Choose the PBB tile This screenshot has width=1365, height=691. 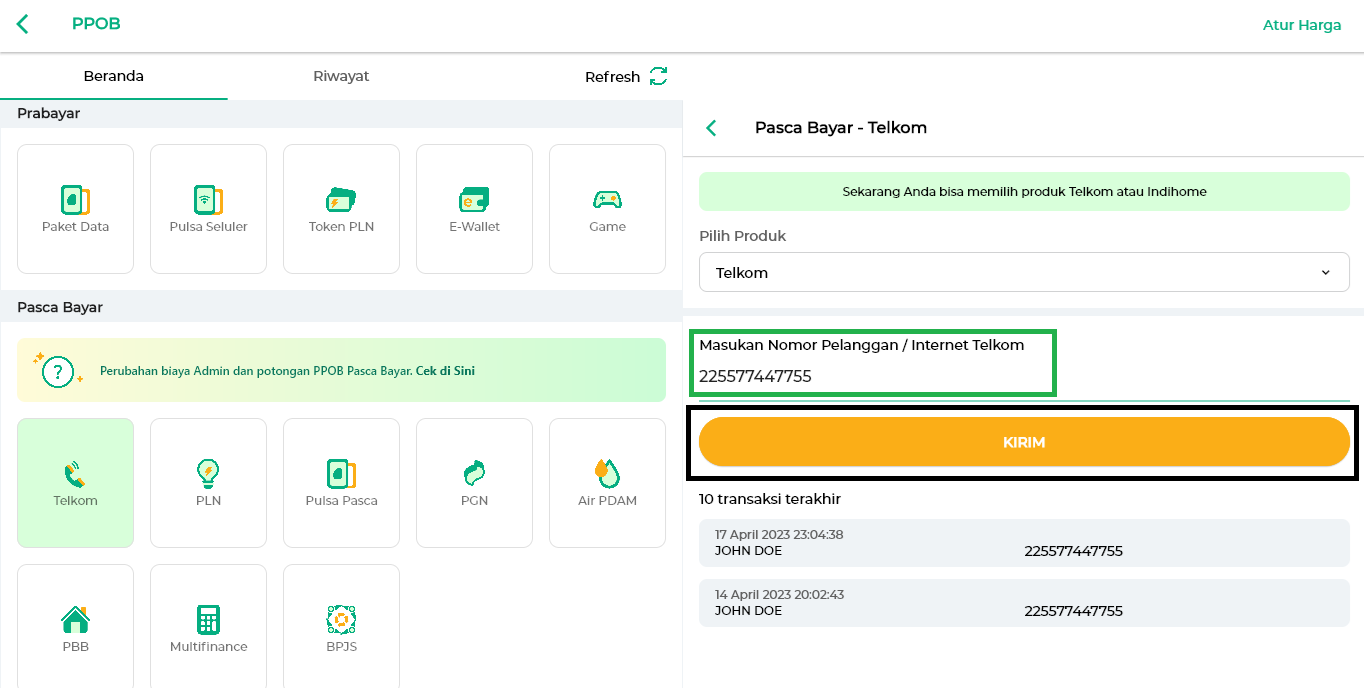point(75,627)
